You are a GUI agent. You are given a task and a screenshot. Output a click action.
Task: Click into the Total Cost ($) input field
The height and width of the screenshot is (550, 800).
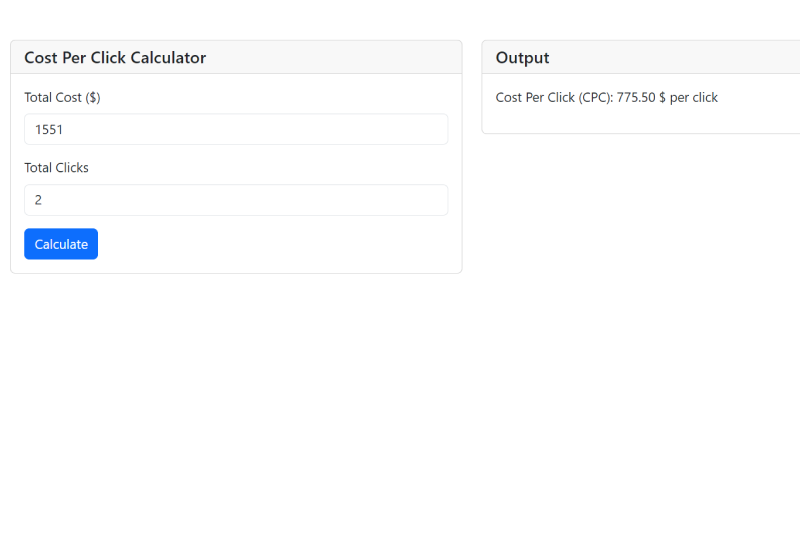pos(236,129)
